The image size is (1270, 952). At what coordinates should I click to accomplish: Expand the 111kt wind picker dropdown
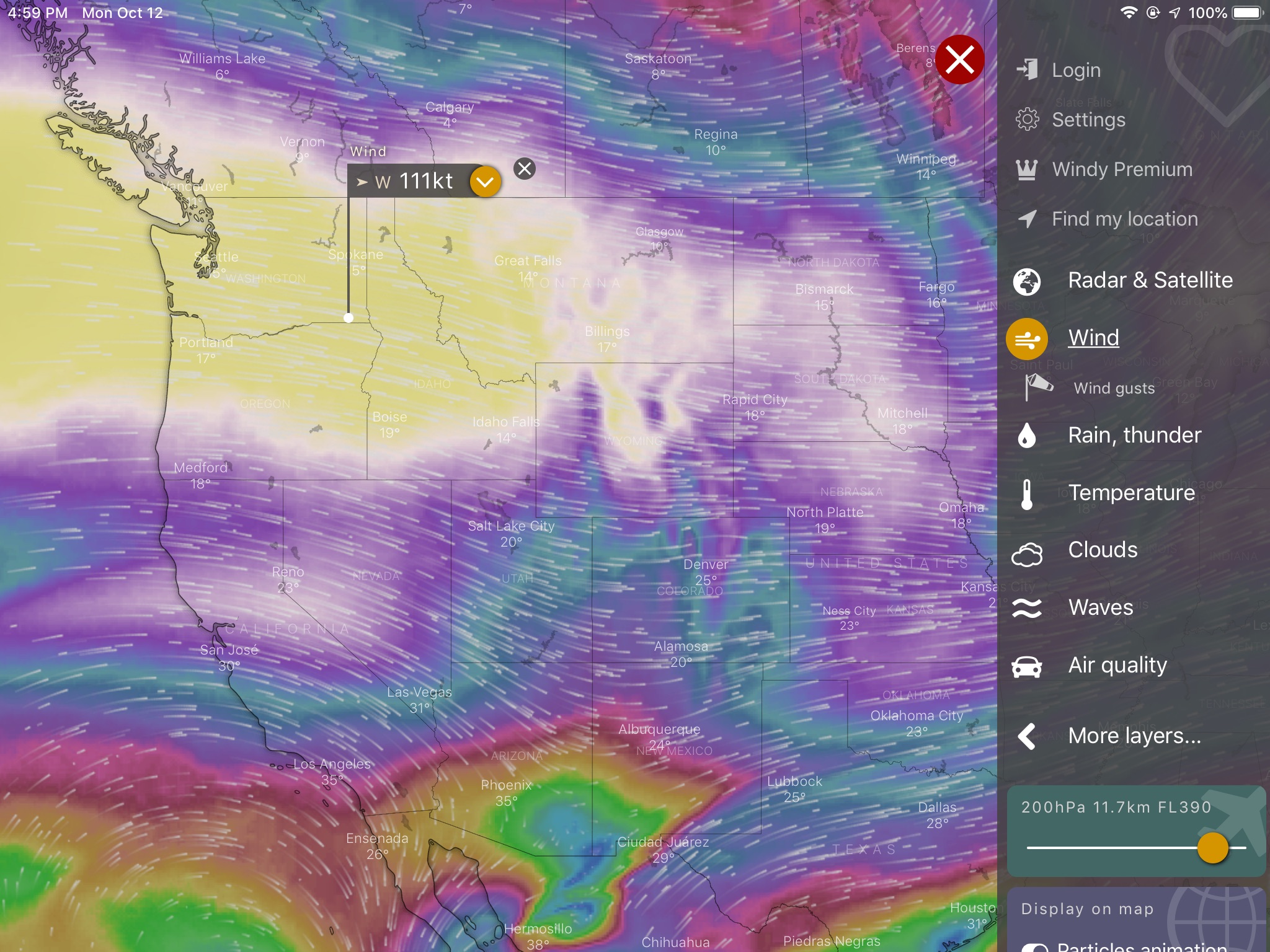(485, 182)
